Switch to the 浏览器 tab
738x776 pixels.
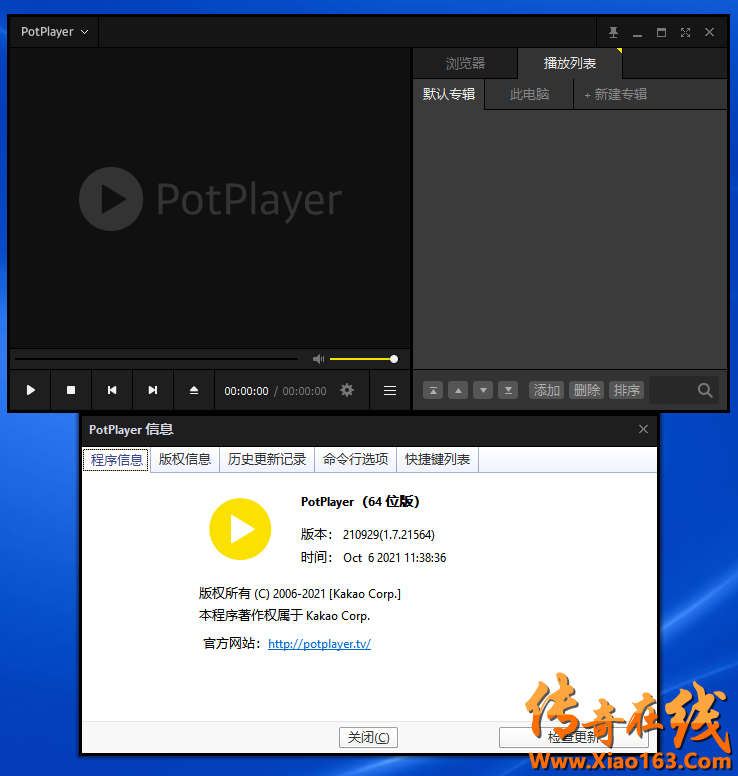465,63
